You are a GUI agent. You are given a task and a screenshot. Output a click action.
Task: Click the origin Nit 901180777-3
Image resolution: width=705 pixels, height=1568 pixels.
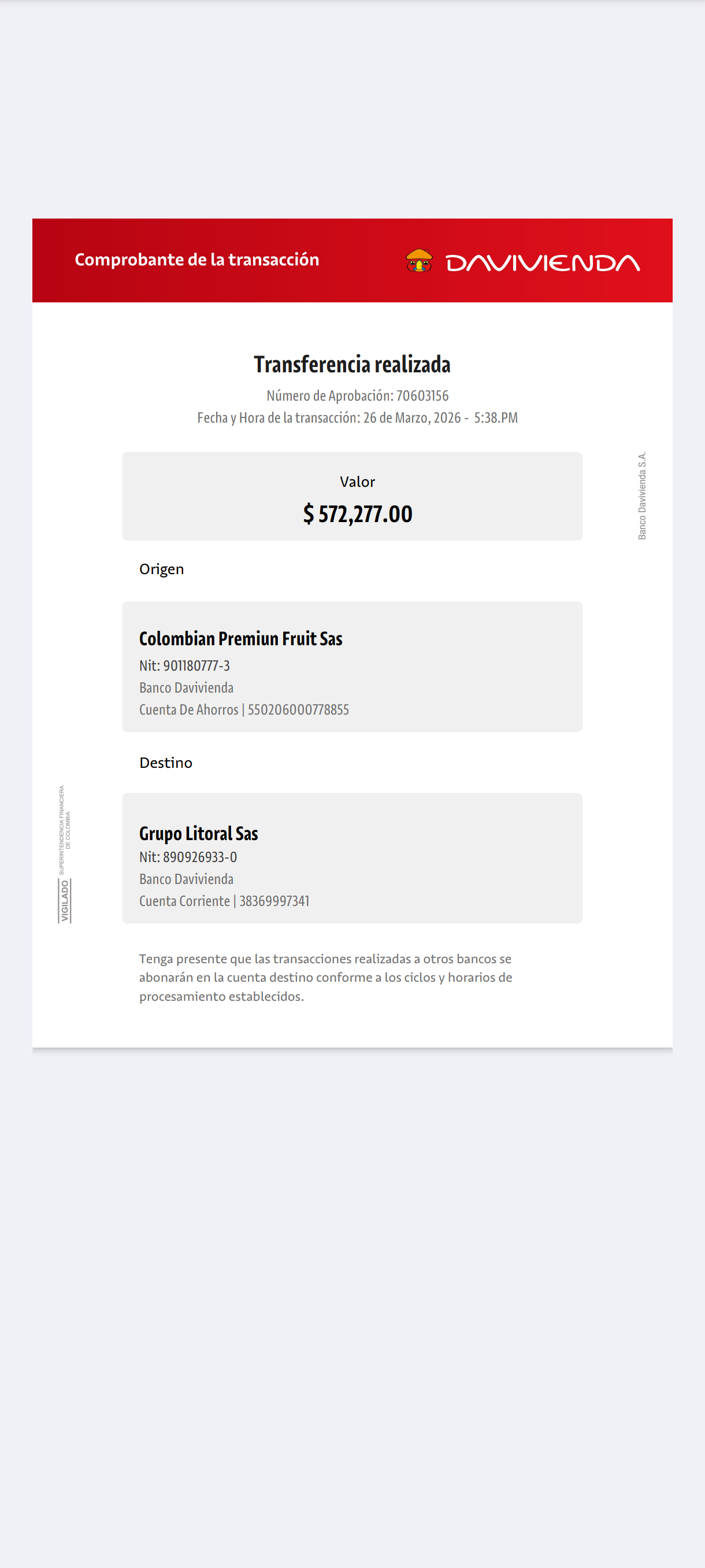point(184,665)
